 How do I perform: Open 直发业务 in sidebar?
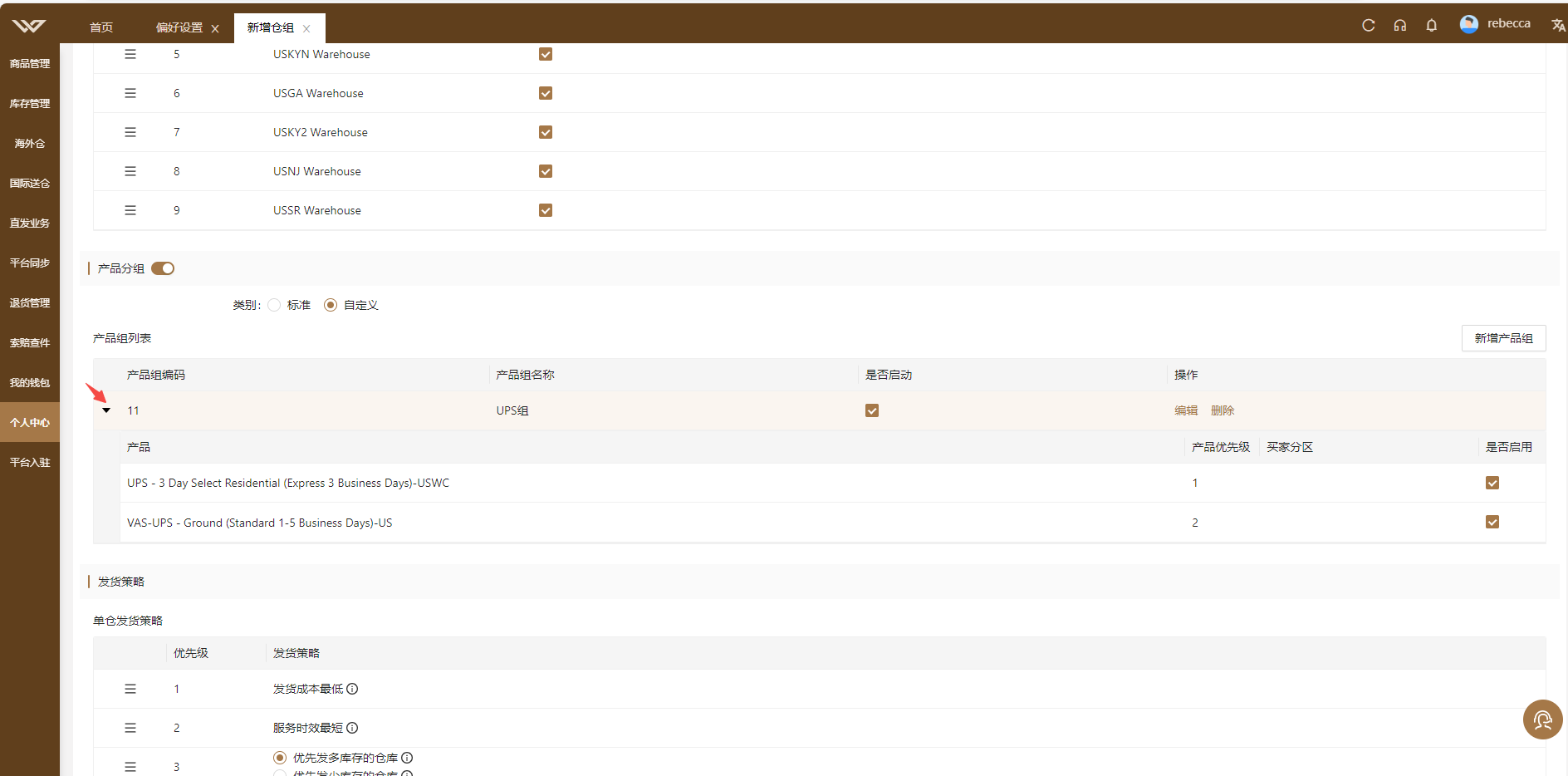[30, 223]
